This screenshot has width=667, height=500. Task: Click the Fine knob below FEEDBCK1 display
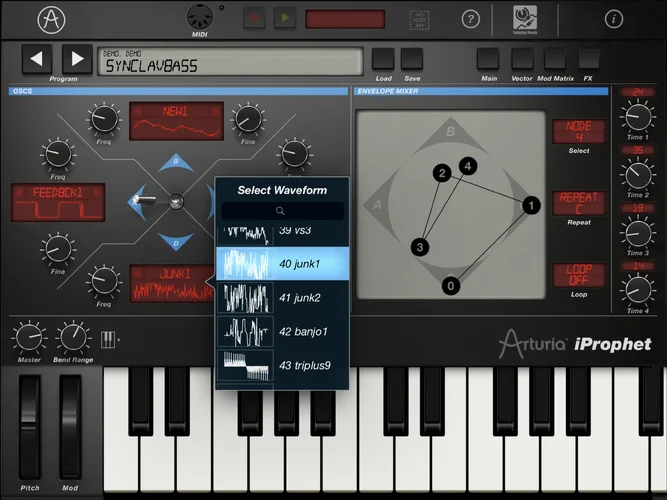58,249
